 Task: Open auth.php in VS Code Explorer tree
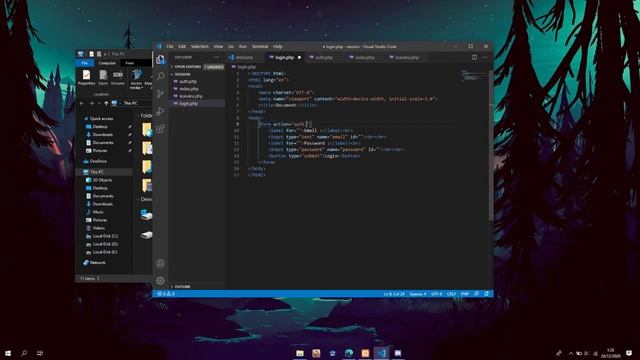(x=198, y=82)
